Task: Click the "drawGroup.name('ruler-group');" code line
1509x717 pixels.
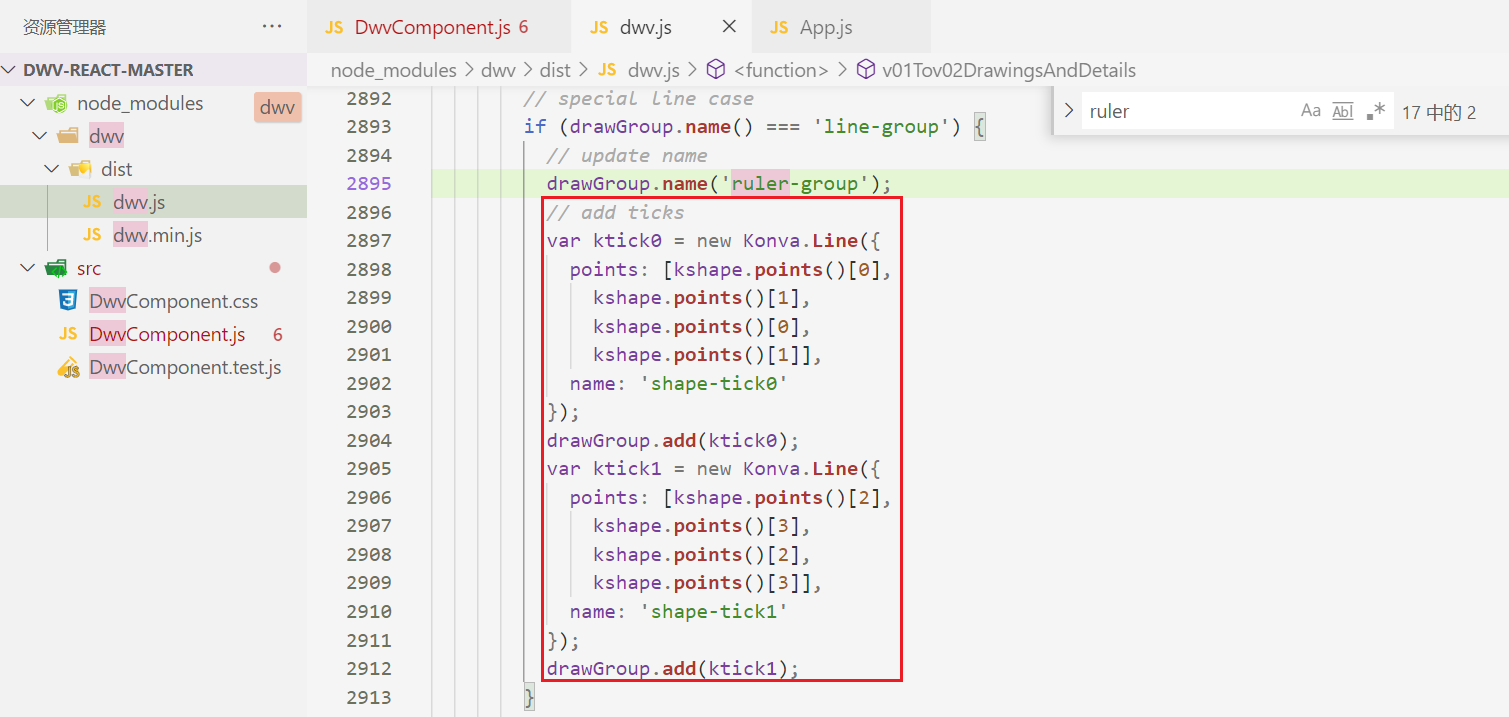Action: pos(719,184)
